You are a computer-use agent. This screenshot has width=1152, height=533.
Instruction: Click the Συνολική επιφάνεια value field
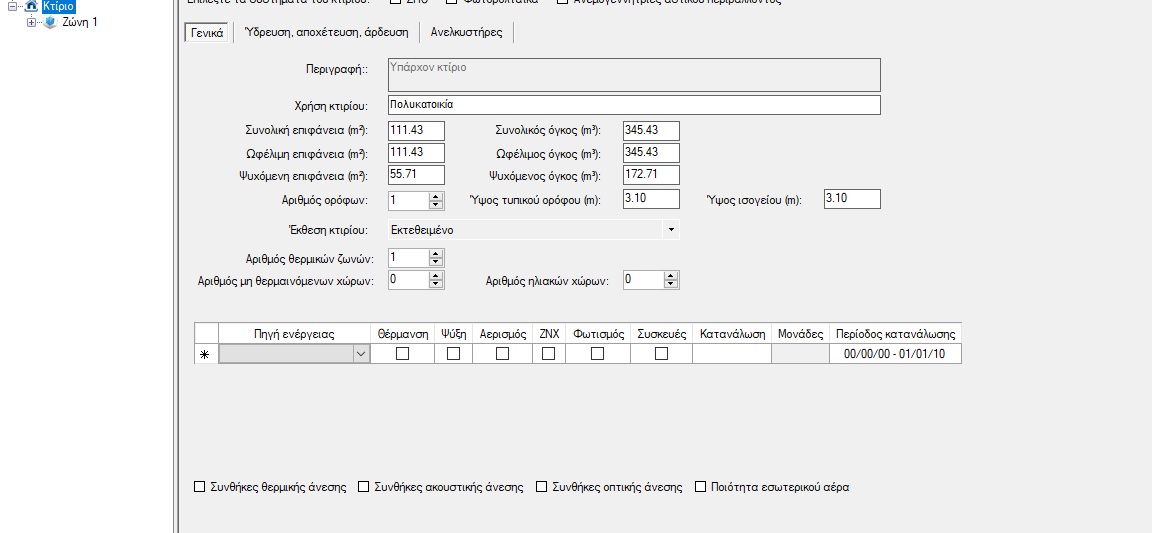tap(415, 131)
